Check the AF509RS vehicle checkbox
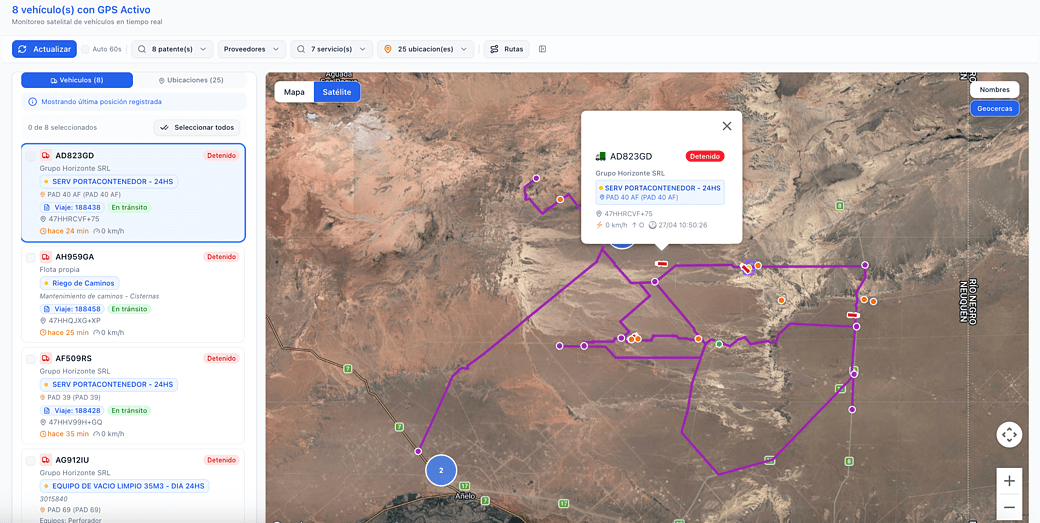Screen dimensions: 1040x523 click(31, 359)
